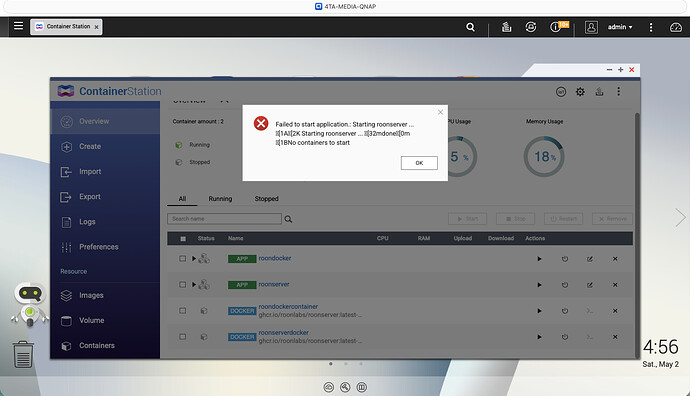Image resolution: width=690 pixels, height=396 pixels.
Task: Click the upload-style icon in Container Station header
Action: 599,92
